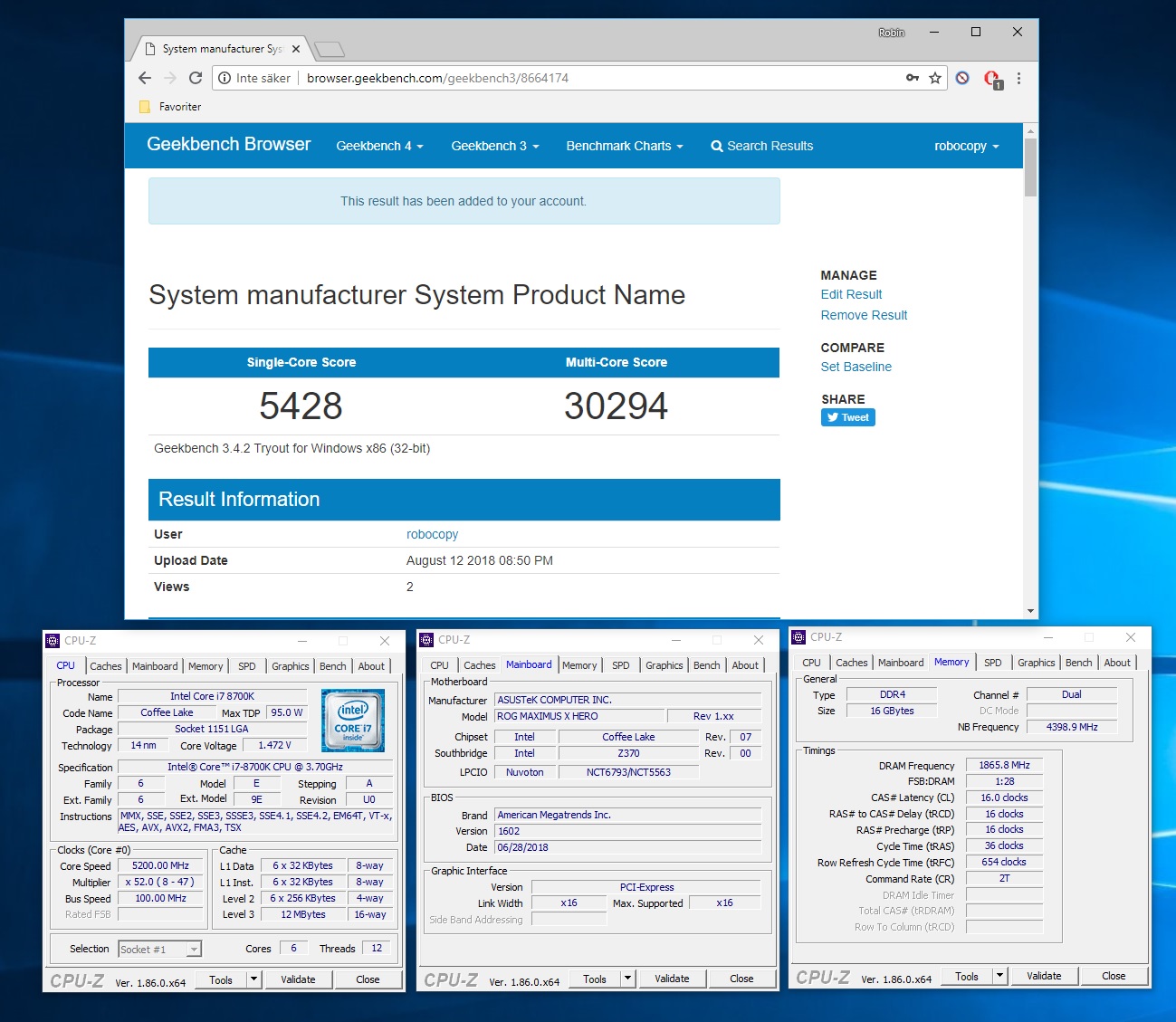Switch to Caches tab in first CPU-Z window
The image size is (1176, 1022).
(x=106, y=666)
